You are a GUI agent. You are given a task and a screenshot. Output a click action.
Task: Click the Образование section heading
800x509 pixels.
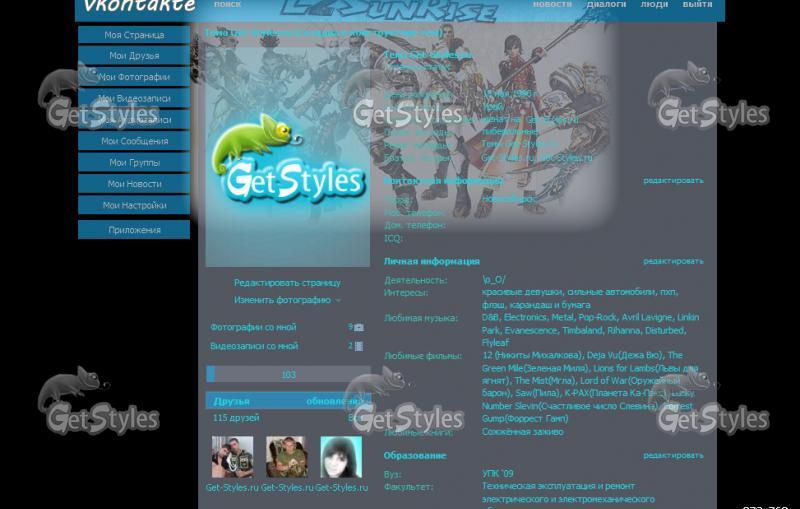pos(415,455)
